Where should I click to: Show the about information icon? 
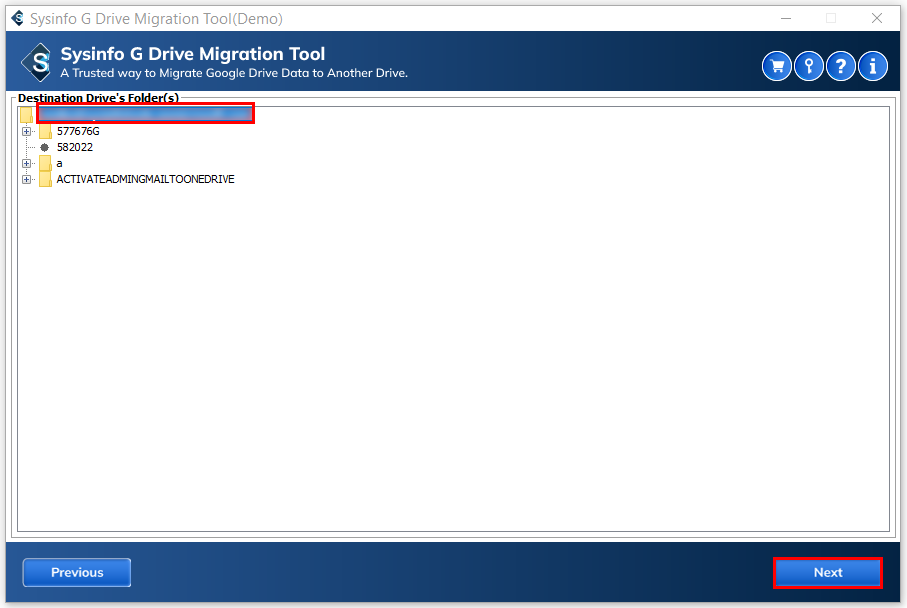(872, 66)
